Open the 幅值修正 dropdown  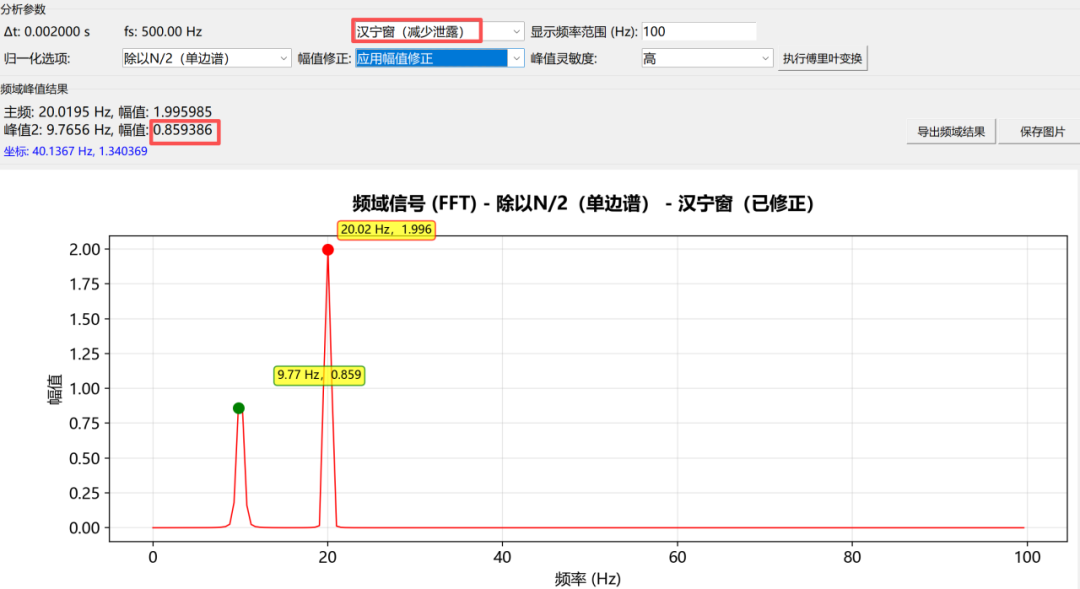point(439,59)
